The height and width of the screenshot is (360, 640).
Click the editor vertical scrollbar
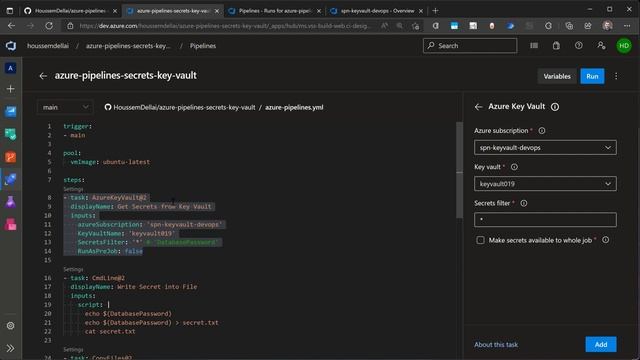(x=459, y=170)
